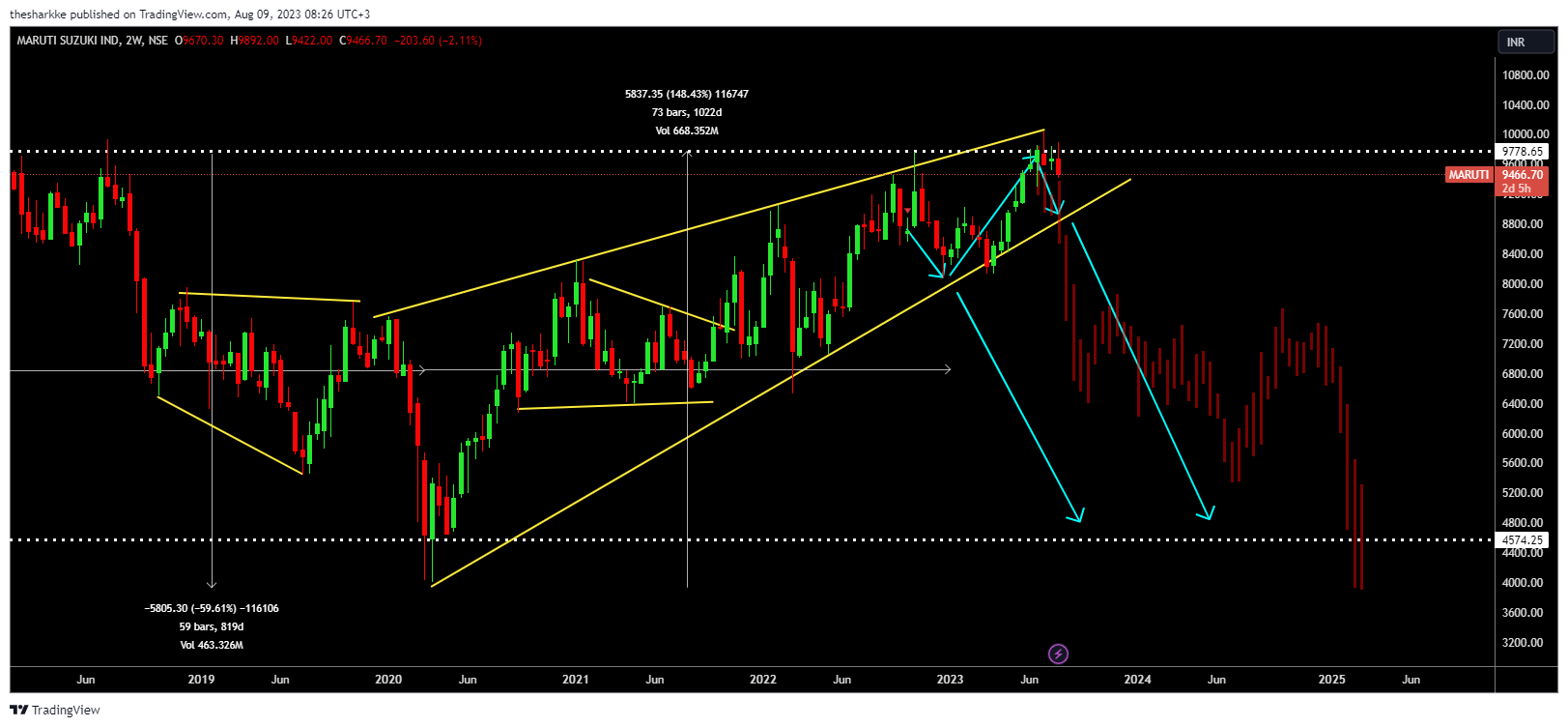This screenshot has width=1568, height=727.
Task: Select the 4574.25 horizontal line price label
Action: click(x=1523, y=540)
